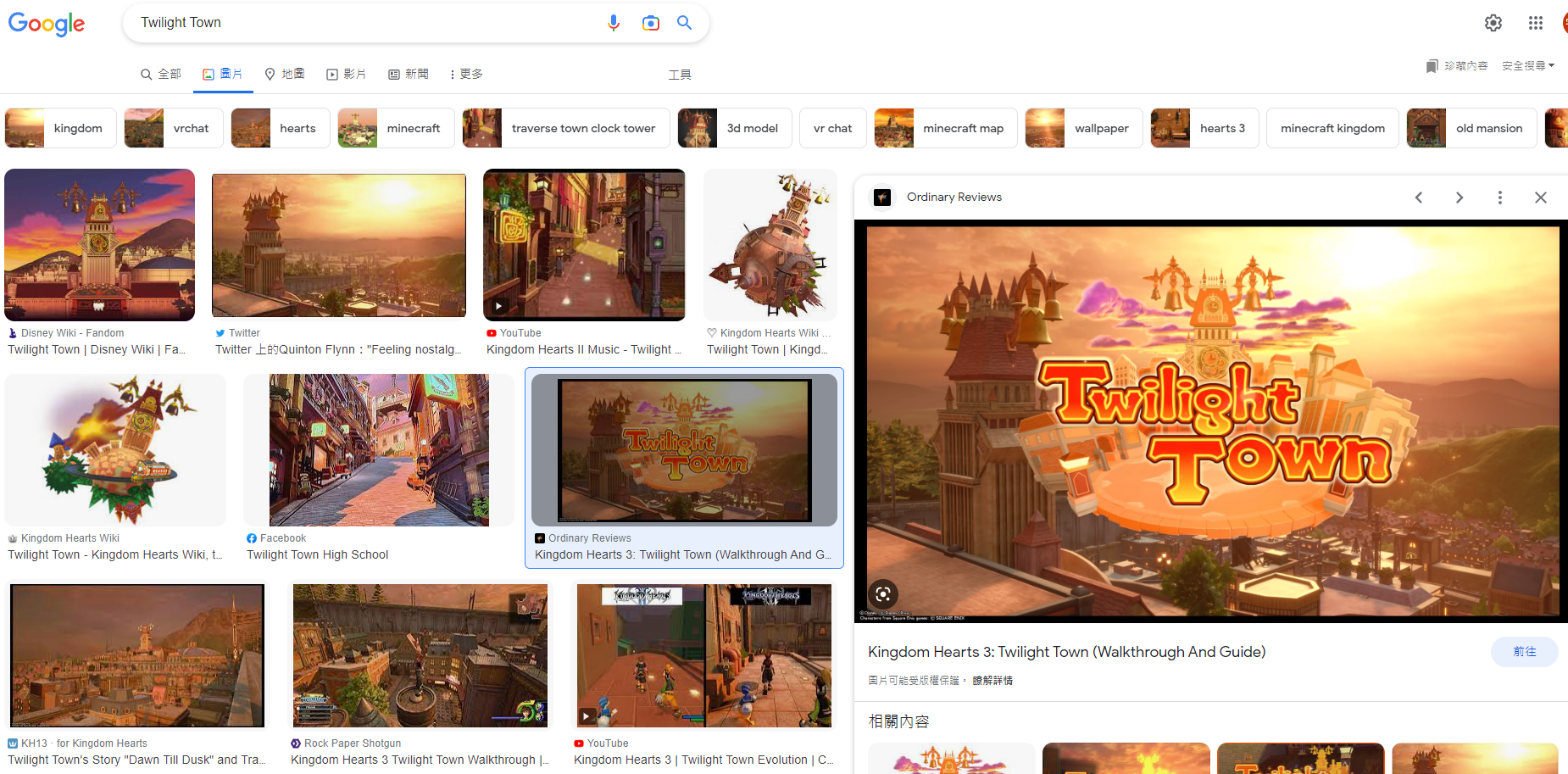Open first related content thumbnail
The width and height of the screenshot is (1568, 774).
[x=951, y=759]
